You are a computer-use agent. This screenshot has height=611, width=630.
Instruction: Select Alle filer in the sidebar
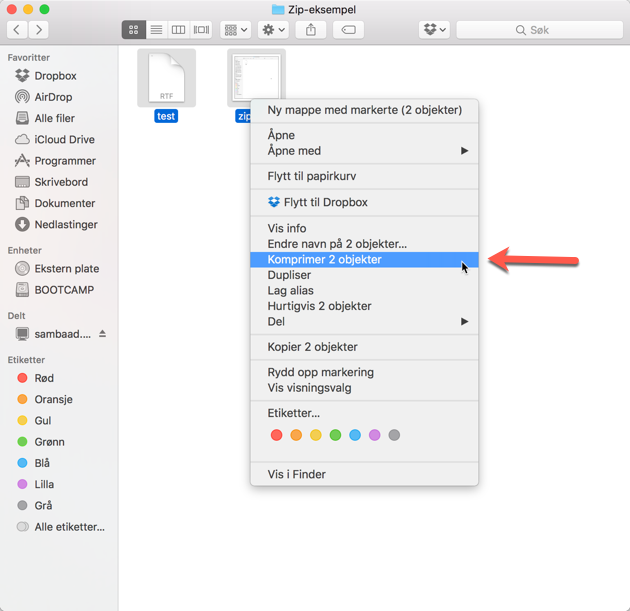(x=54, y=118)
